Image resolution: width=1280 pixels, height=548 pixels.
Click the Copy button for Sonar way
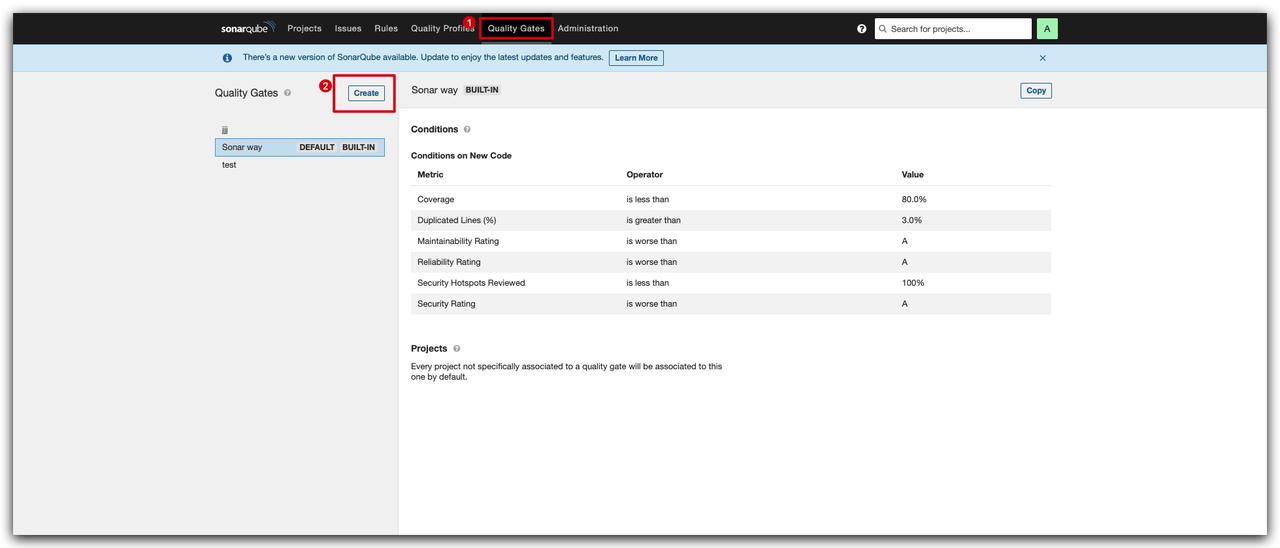point(1036,90)
